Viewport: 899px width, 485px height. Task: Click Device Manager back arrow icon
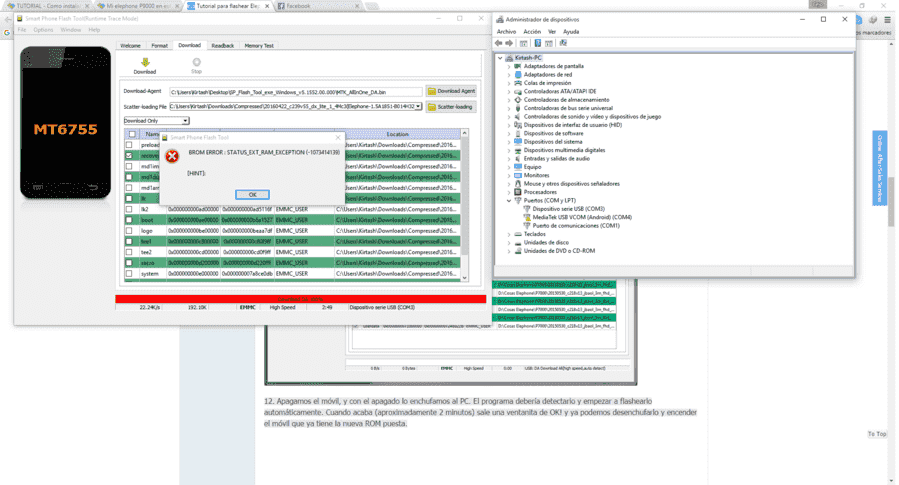[499, 43]
